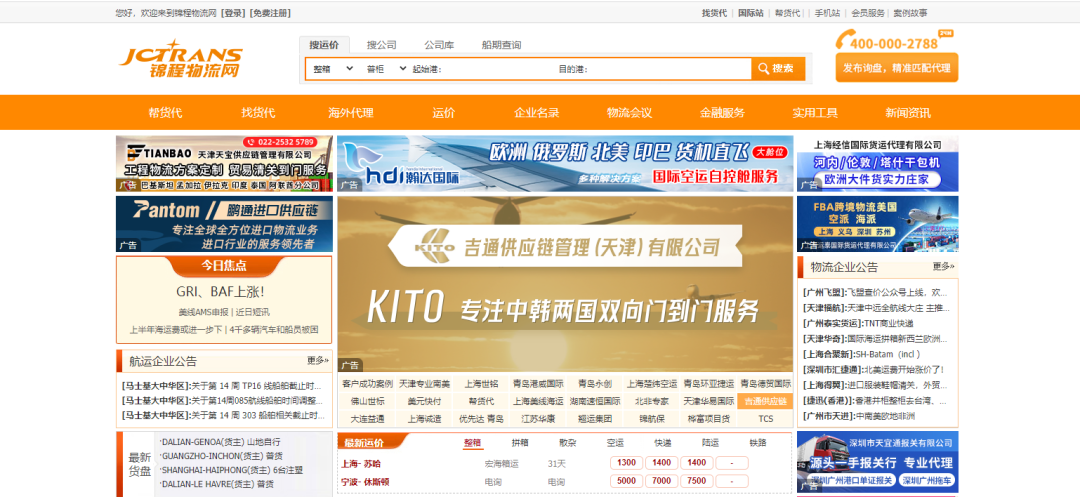The width and height of the screenshot is (1080, 497).
Task: Click the 客户成功案例 cell
Action: pyautogui.click(x=366, y=384)
